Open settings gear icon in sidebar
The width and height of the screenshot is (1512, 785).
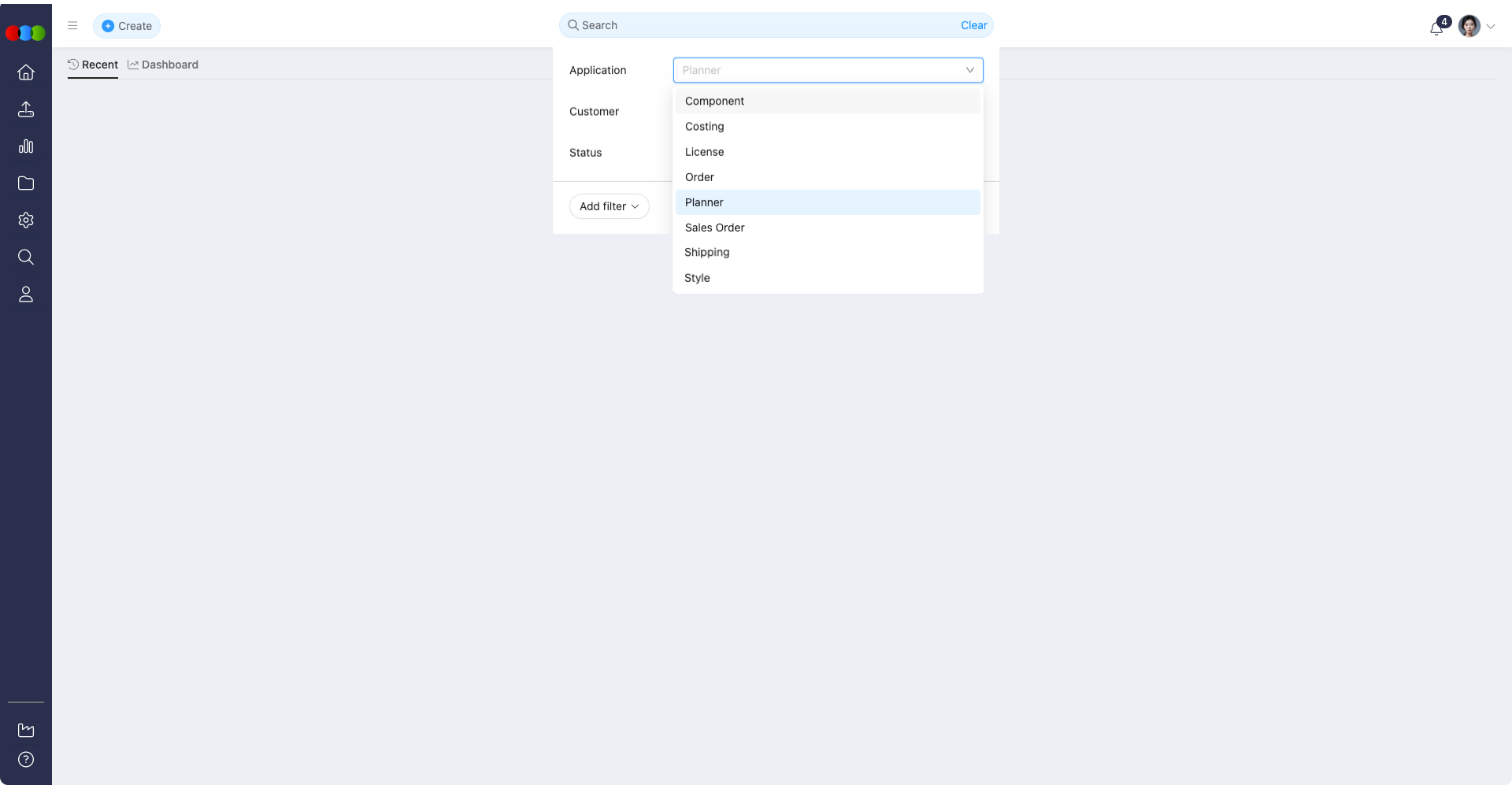coord(26,220)
